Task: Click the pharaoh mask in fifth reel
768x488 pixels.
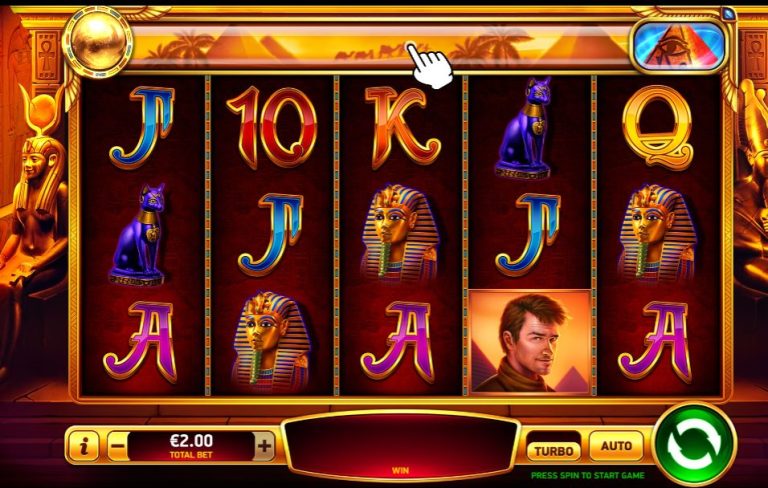Action: click(657, 234)
